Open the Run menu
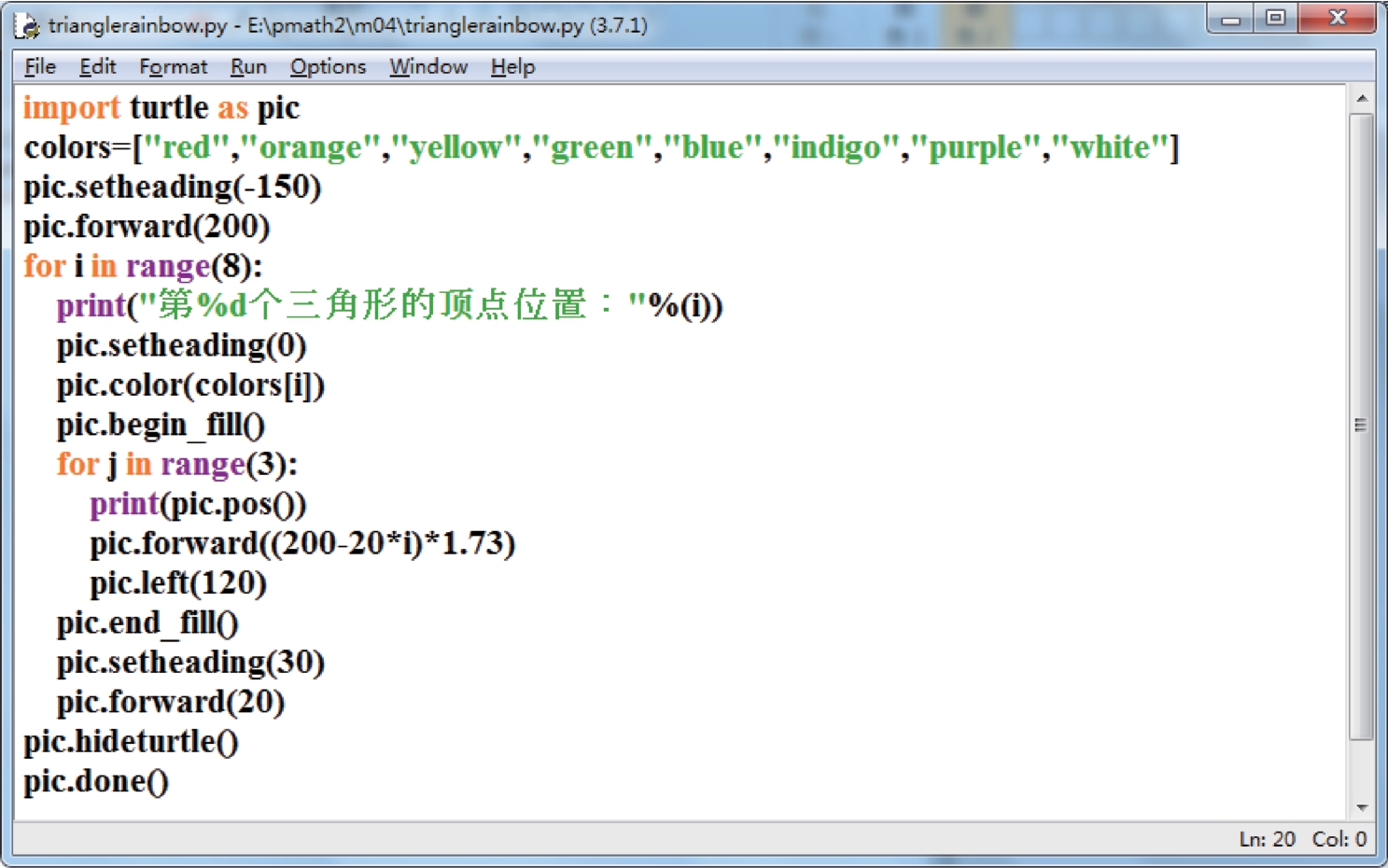Screen dimensions: 1388x868 [248, 67]
